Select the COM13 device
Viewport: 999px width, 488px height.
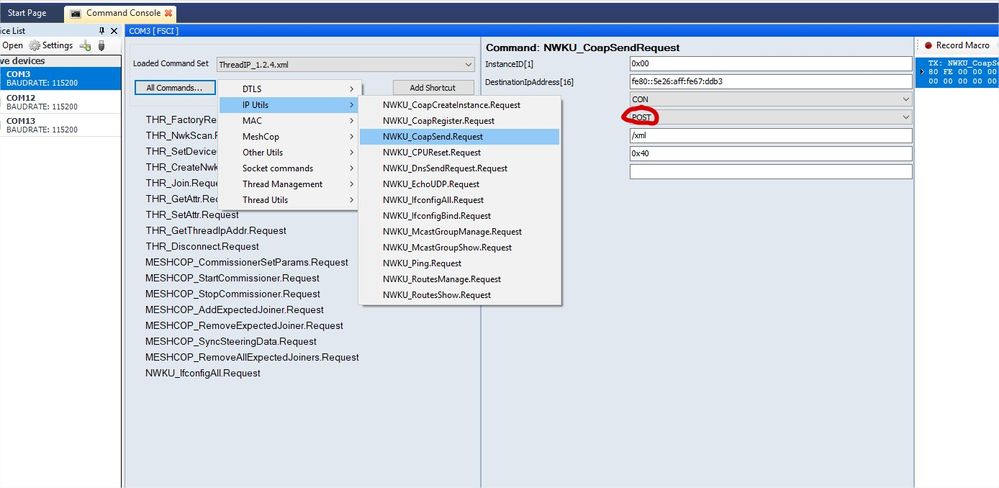coord(60,125)
